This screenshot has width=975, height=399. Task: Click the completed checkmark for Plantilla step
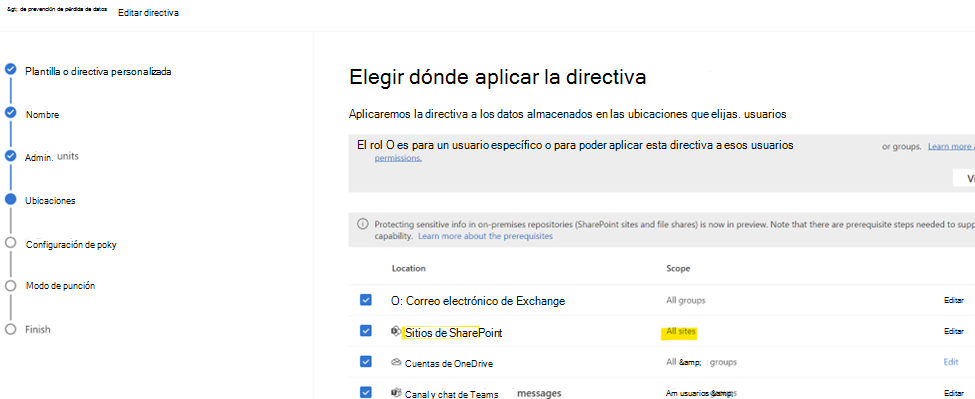11,69
